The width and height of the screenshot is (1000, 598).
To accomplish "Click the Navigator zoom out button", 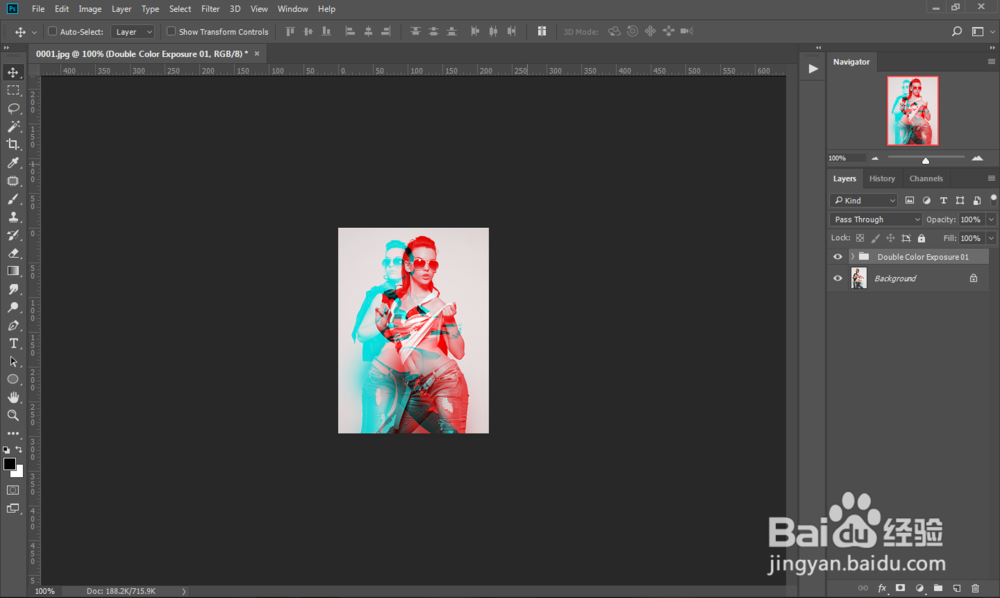I will (x=875, y=158).
